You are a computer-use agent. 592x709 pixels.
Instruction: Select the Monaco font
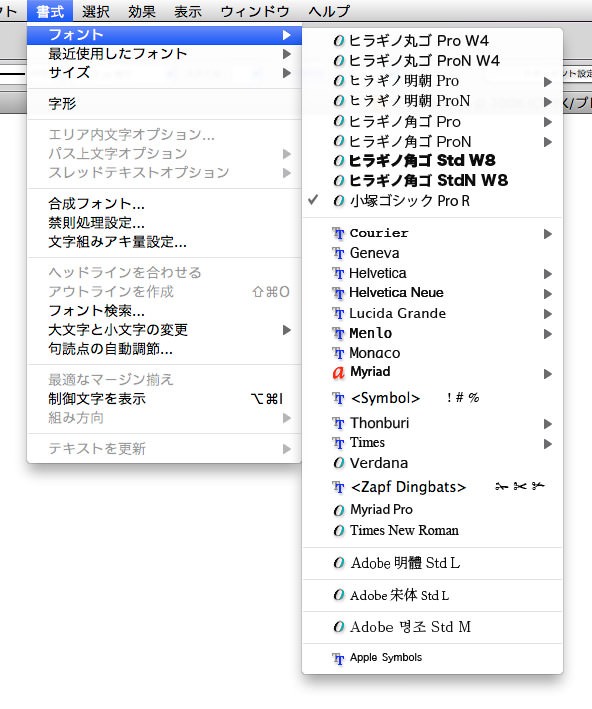pos(432,353)
